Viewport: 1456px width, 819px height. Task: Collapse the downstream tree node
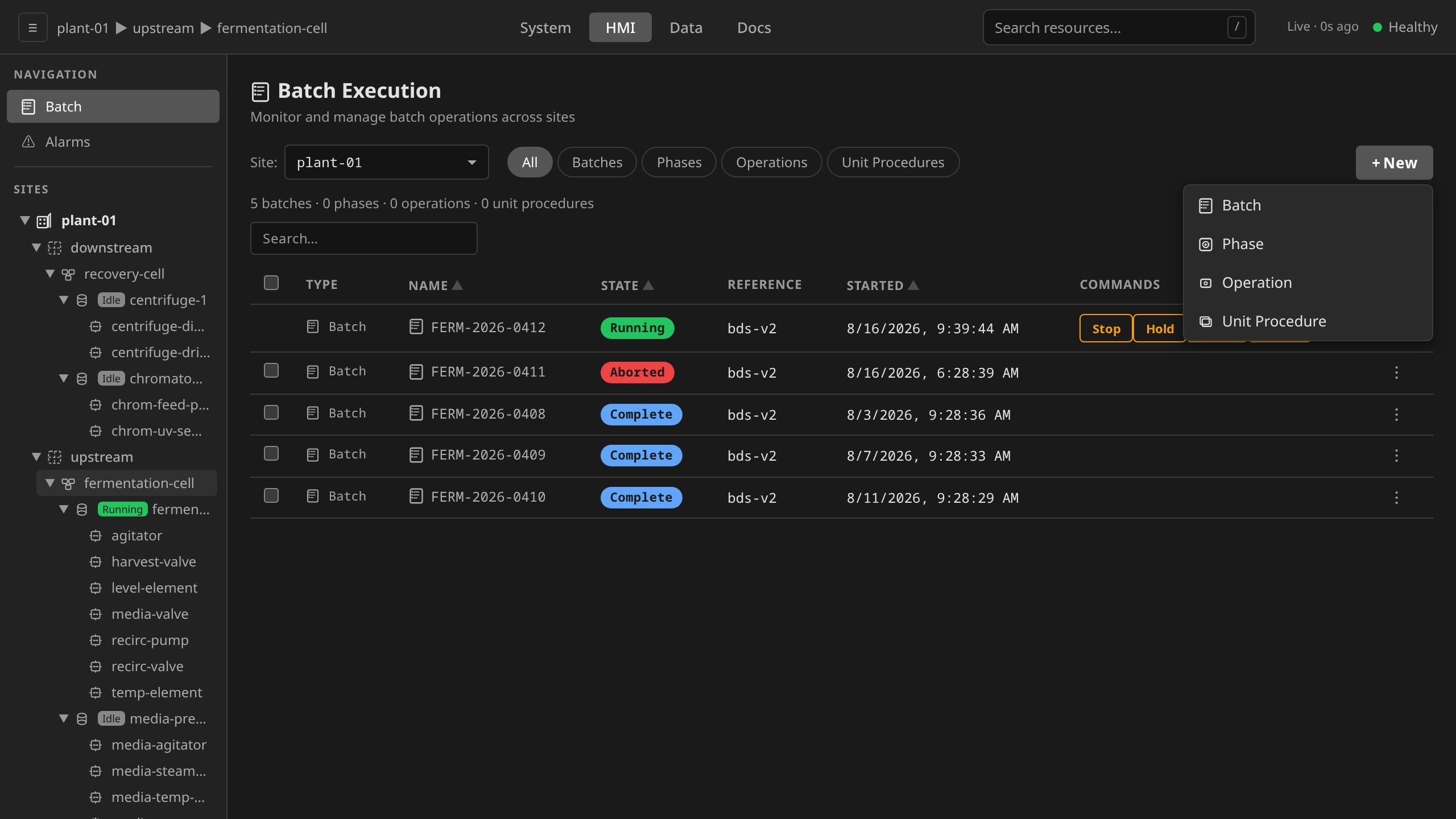coord(36,247)
